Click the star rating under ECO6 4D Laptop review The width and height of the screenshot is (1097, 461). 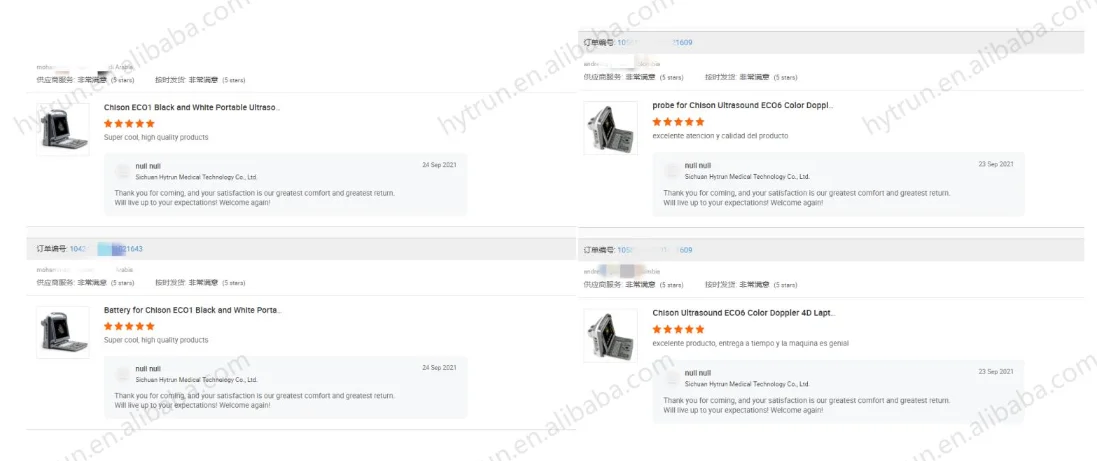pyautogui.click(x=678, y=329)
